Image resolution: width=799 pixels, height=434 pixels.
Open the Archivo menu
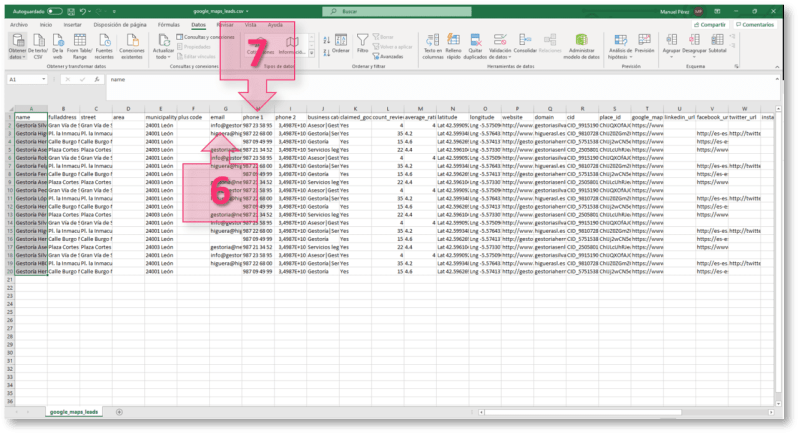[x=19, y=24]
